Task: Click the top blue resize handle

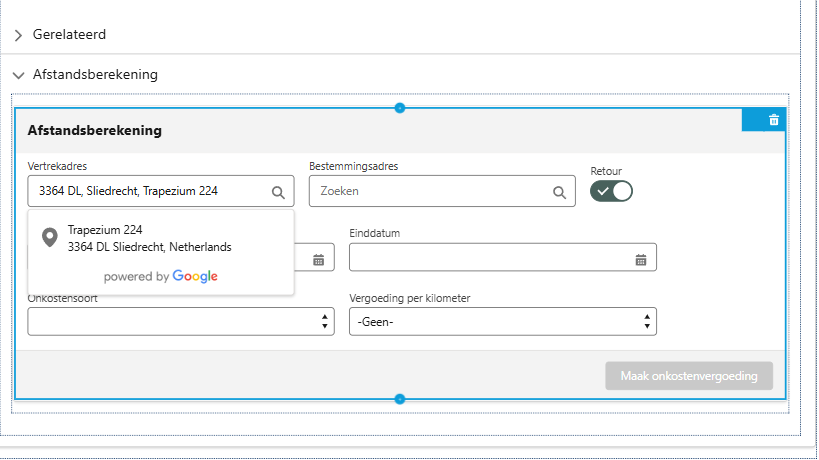Action: pyautogui.click(x=400, y=107)
